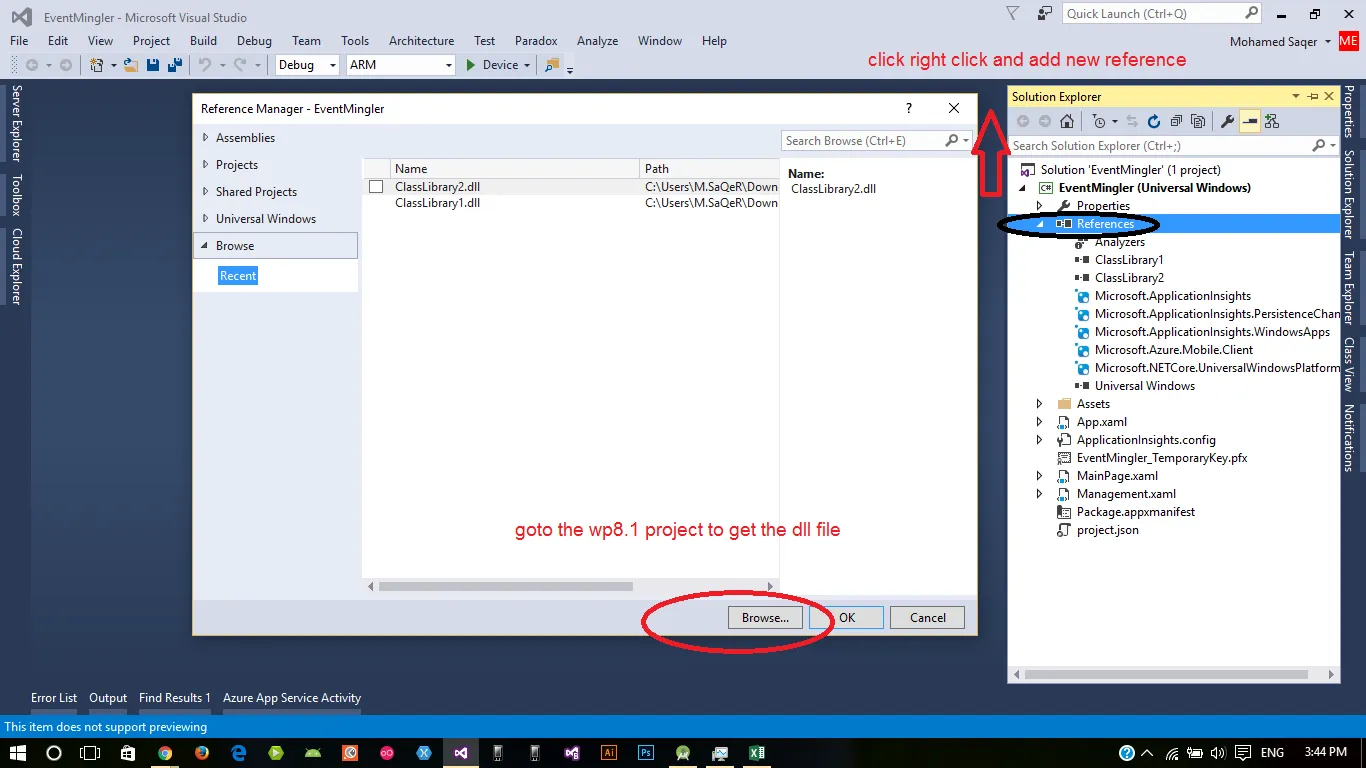1366x768 pixels.
Task: Open Firefox from the taskbar
Action: (x=202, y=753)
